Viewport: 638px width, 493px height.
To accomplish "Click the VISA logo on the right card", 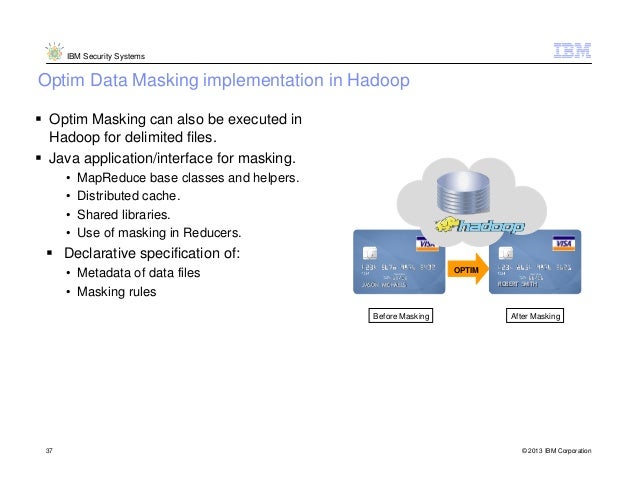I will click(x=564, y=243).
